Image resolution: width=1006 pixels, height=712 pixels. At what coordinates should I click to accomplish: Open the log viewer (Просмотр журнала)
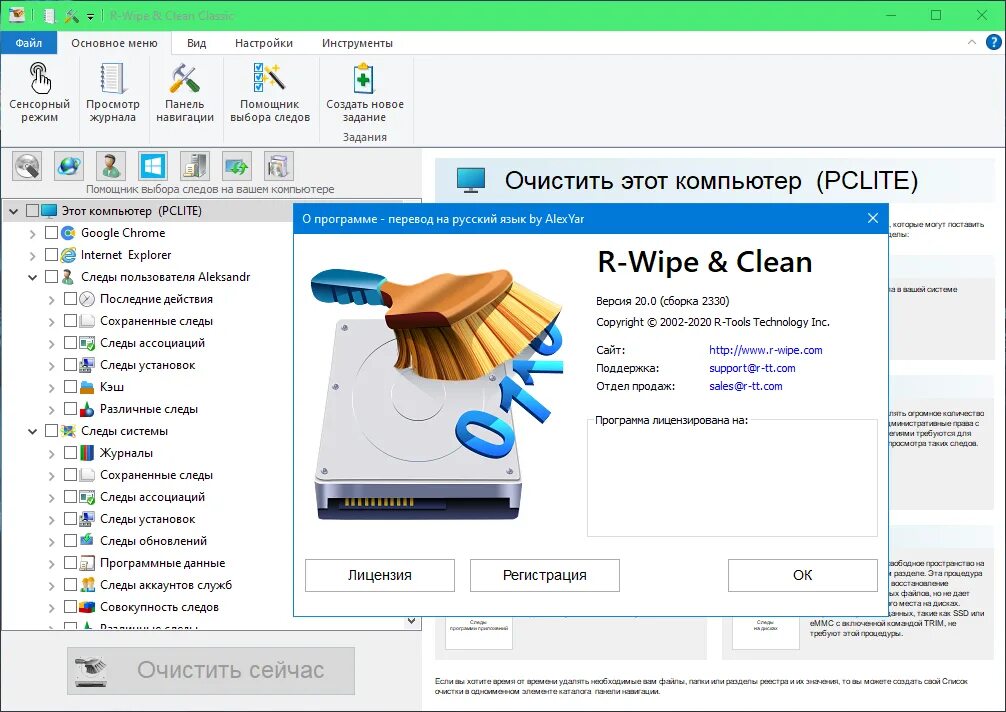113,90
